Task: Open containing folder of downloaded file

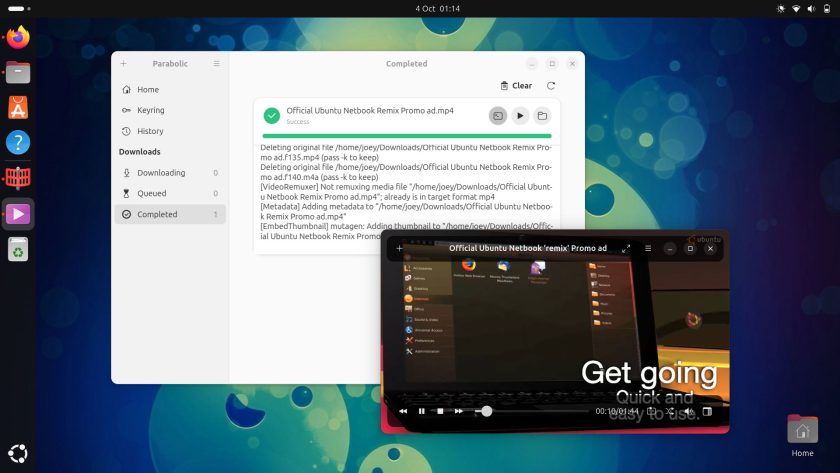Action: 542,116
